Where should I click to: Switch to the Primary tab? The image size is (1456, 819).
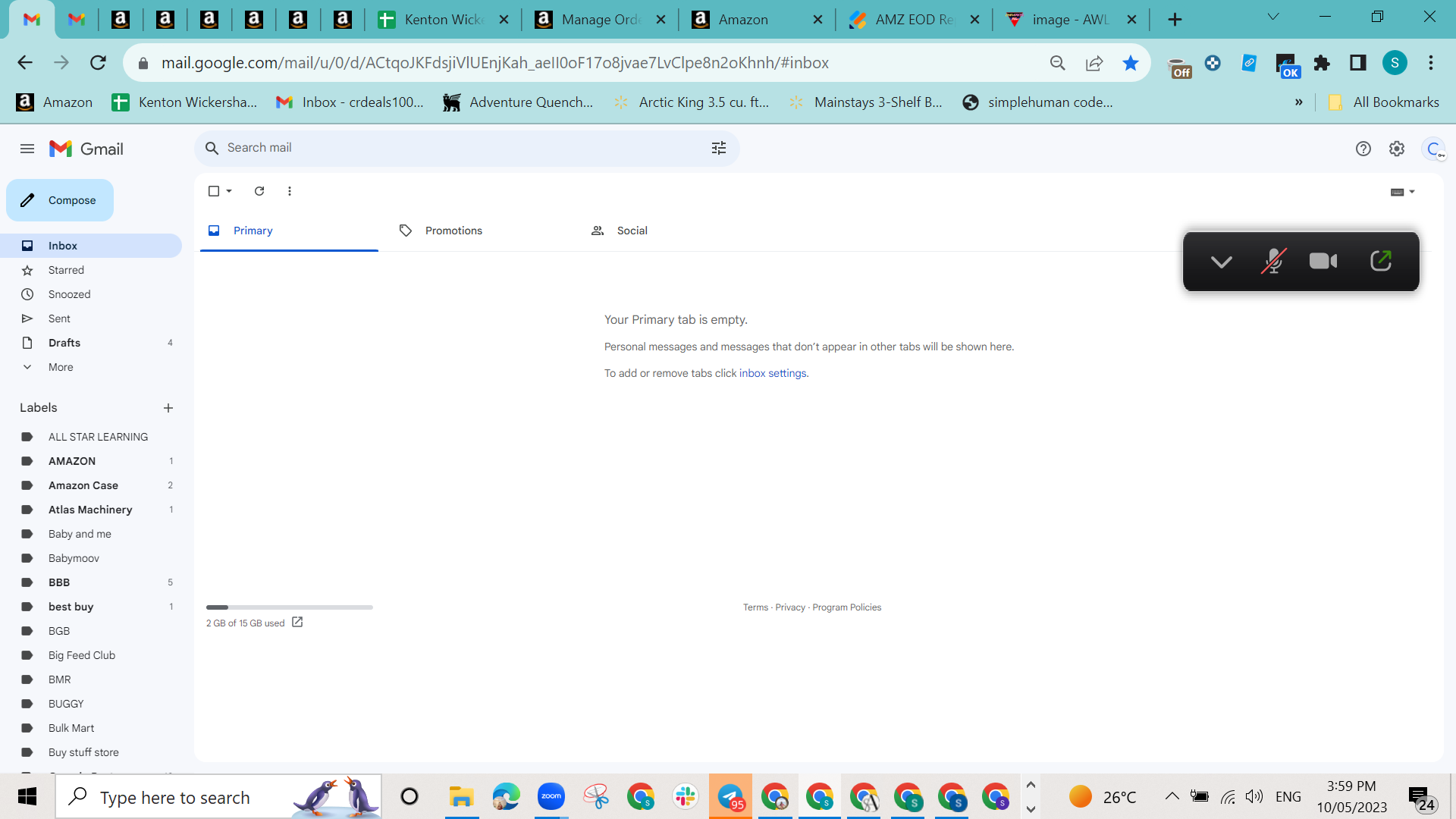289,231
